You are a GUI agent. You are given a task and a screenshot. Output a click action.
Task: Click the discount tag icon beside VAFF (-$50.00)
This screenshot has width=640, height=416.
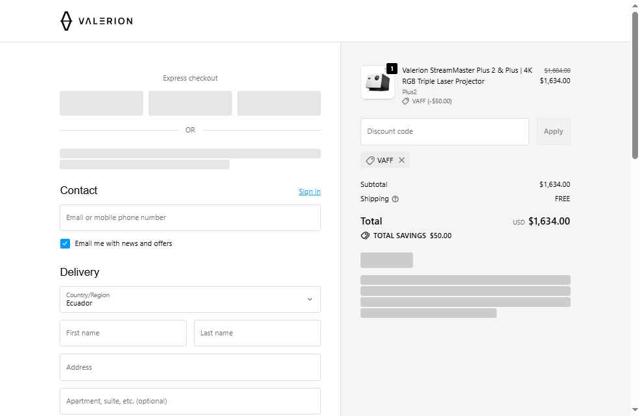pyautogui.click(x=406, y=101)
